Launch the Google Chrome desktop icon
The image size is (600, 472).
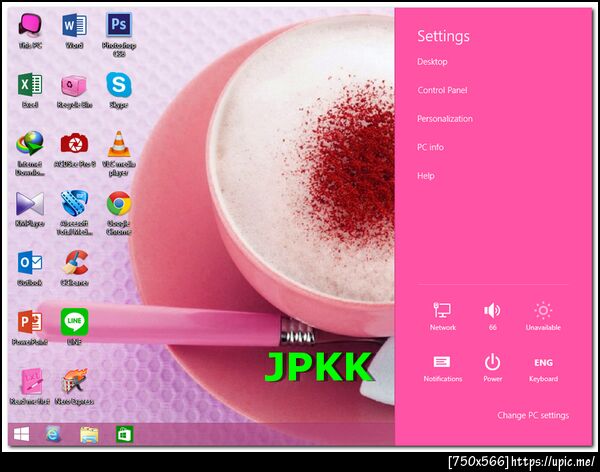click(119, 213)
